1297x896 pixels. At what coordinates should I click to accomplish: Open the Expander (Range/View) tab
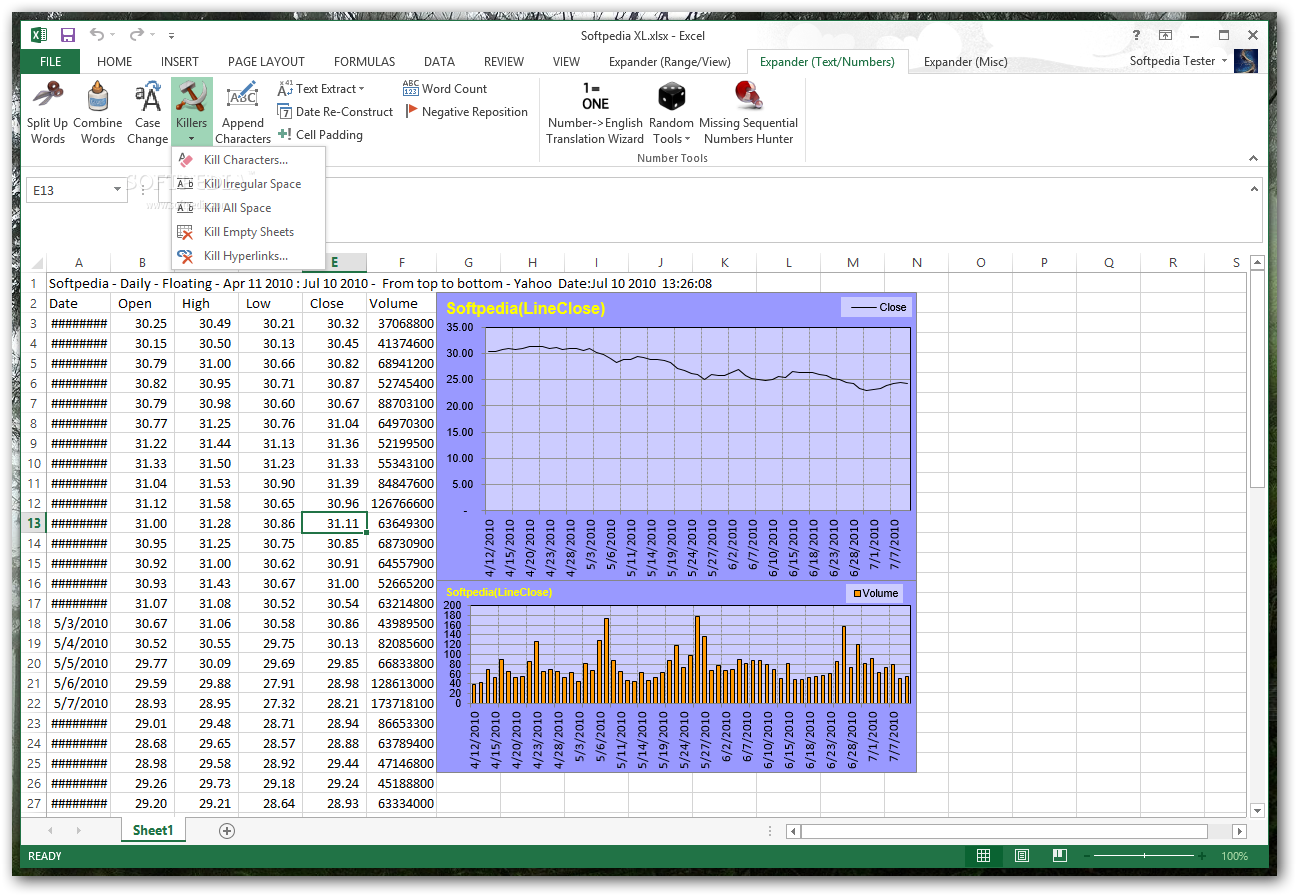(x=670, y=61)
